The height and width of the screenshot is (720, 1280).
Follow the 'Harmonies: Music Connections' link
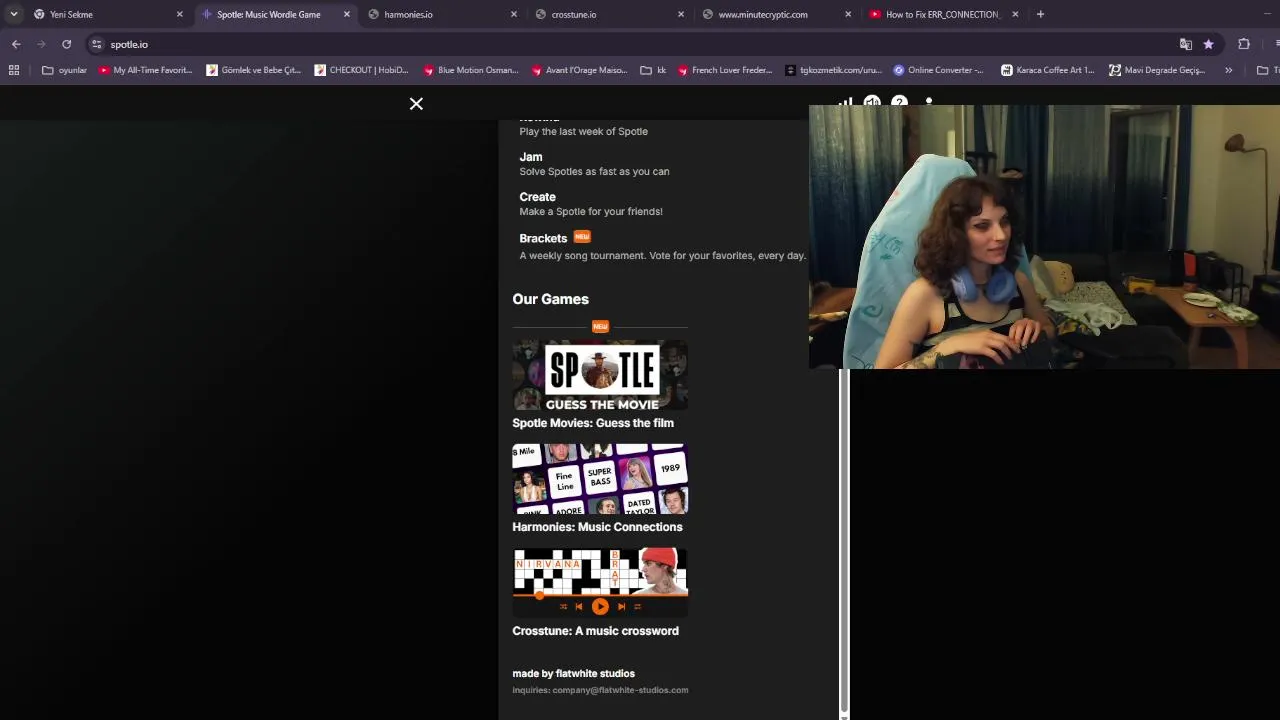pyautogui.click(x=597, y=527)
